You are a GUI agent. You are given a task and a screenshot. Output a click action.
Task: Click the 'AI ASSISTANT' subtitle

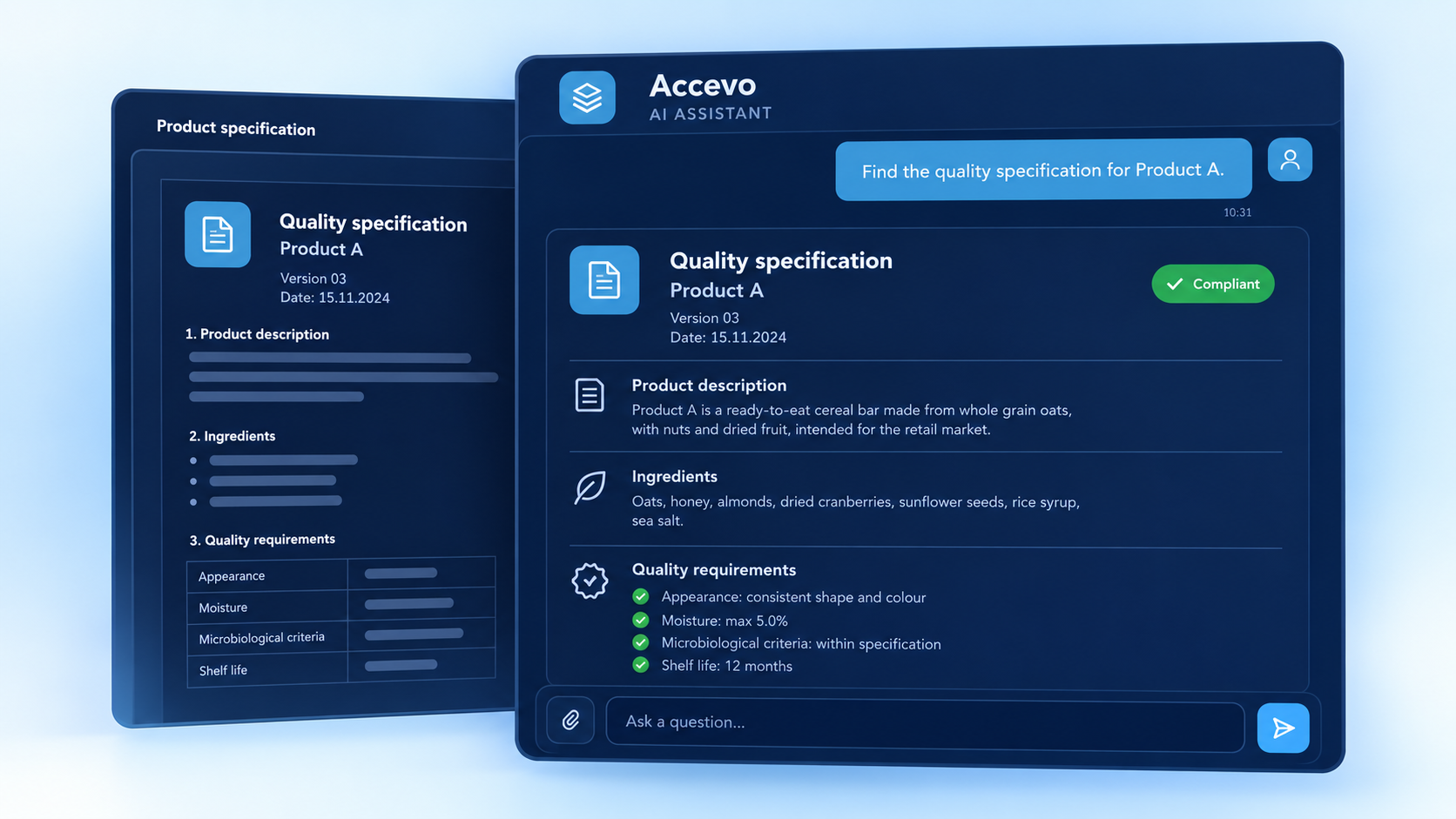pos(711,114)
